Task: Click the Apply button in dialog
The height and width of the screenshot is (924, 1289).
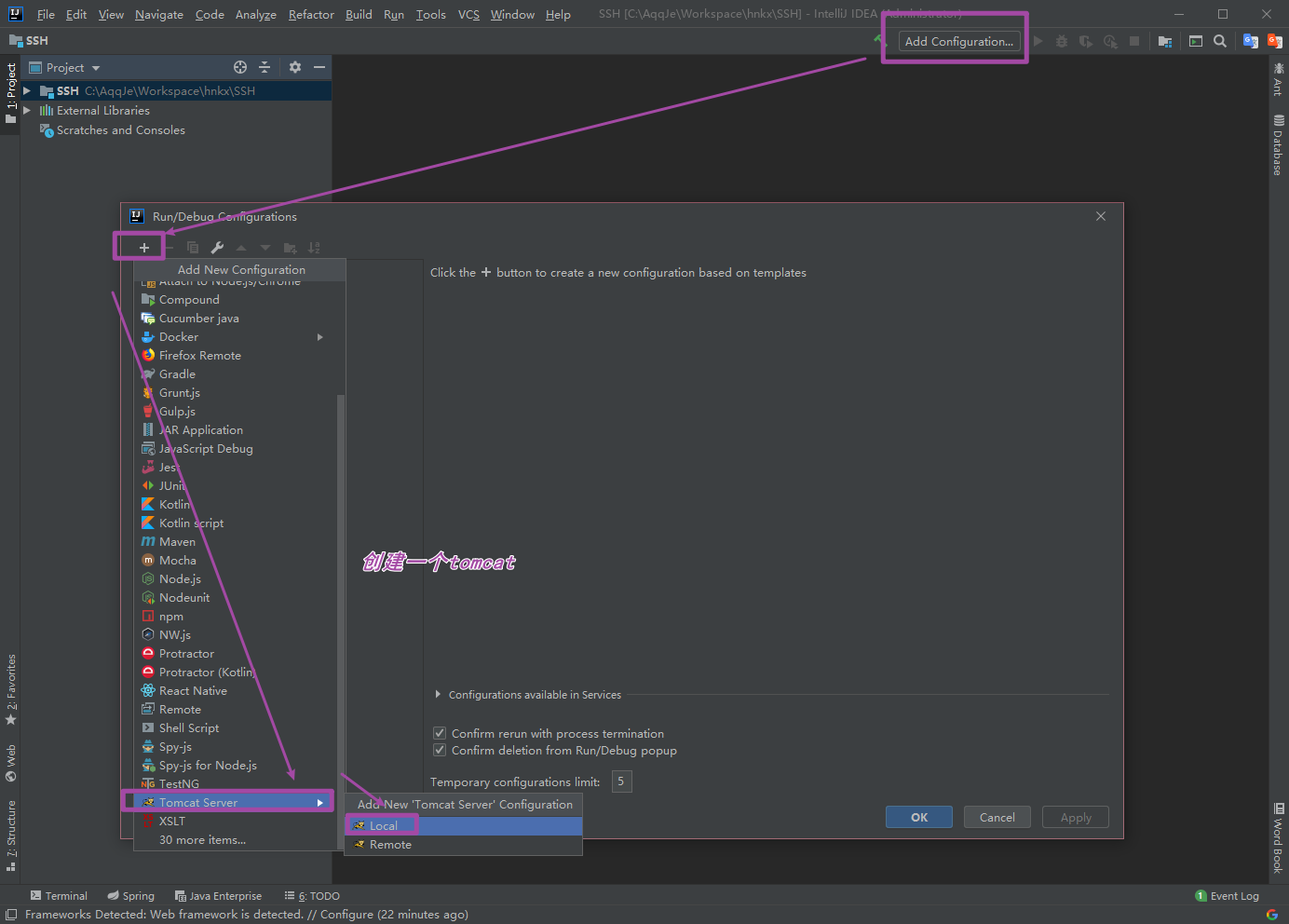Action: 1076,817
